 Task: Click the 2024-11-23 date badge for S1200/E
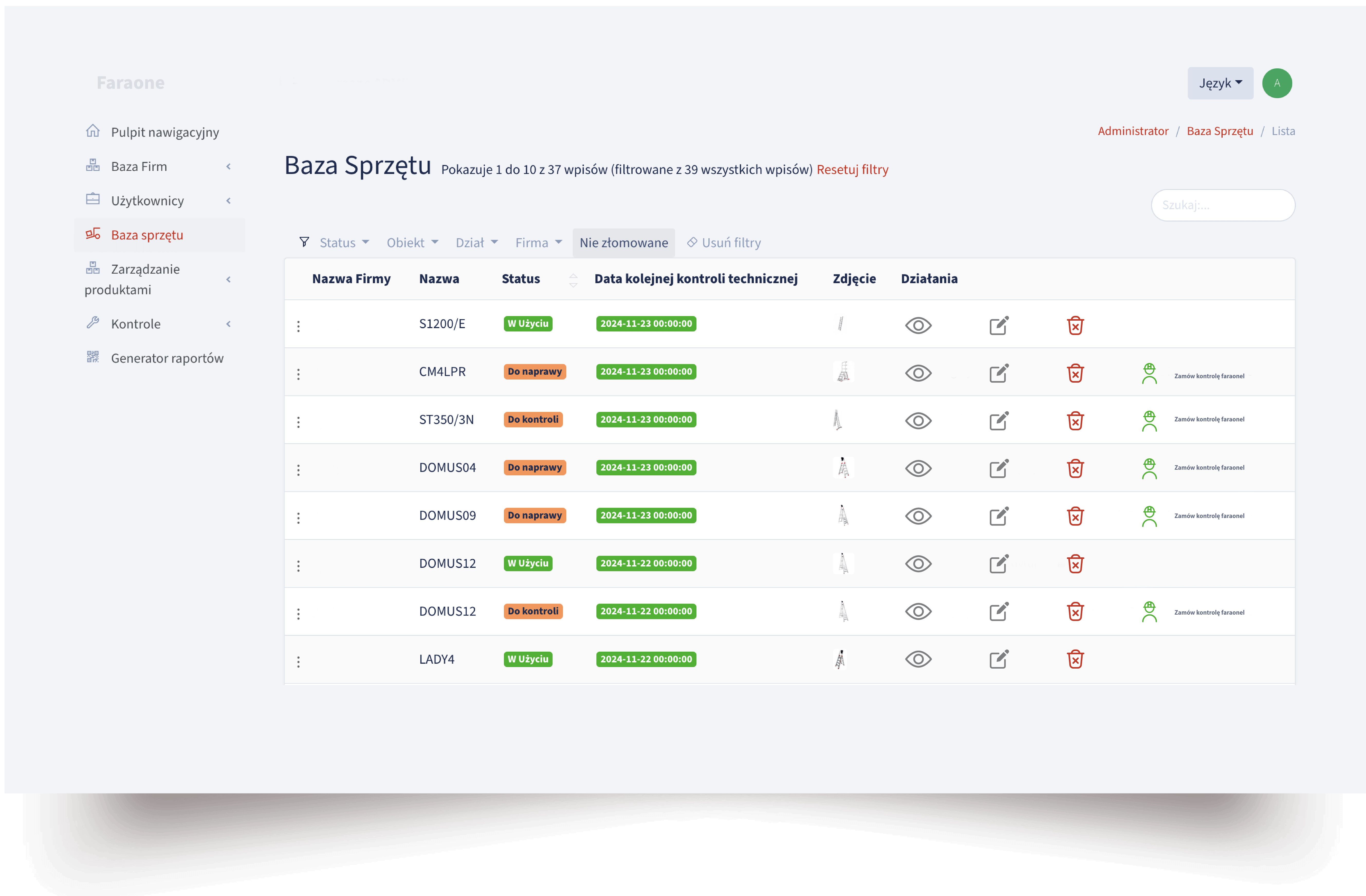646,324
